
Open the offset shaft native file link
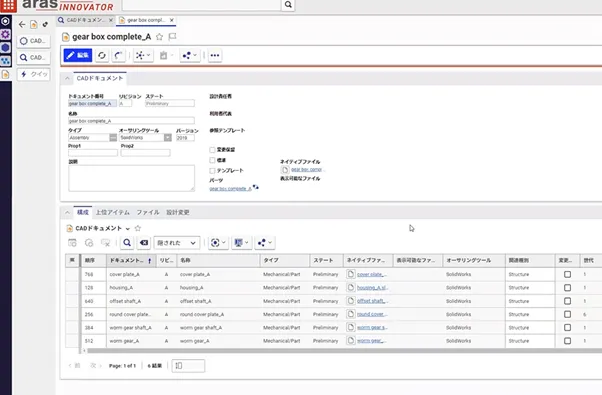point(371,301)
